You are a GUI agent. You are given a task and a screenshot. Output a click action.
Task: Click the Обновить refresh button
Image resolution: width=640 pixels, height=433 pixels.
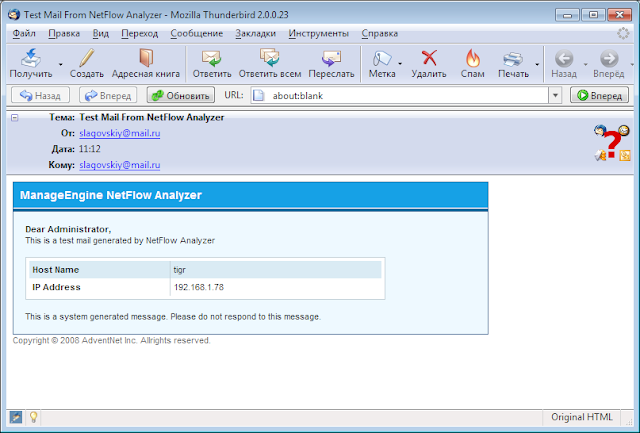tap(181, 95)
